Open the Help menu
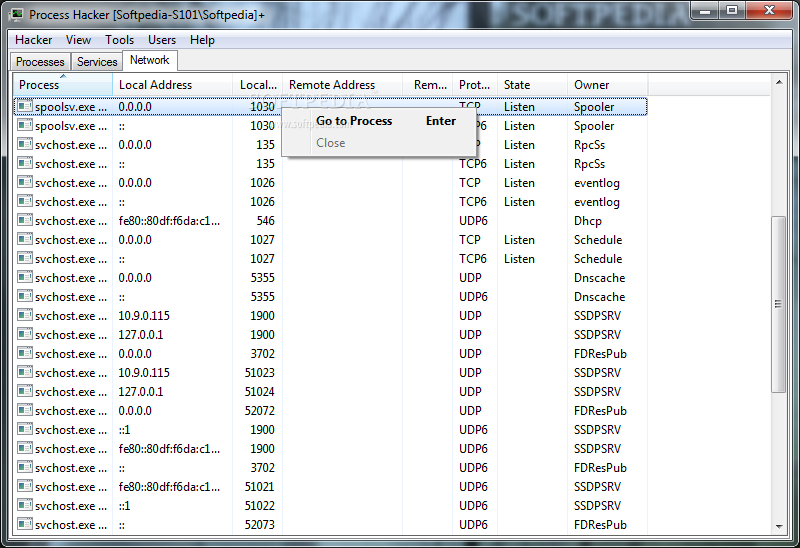800x548 pixels. tap(202, 40)
